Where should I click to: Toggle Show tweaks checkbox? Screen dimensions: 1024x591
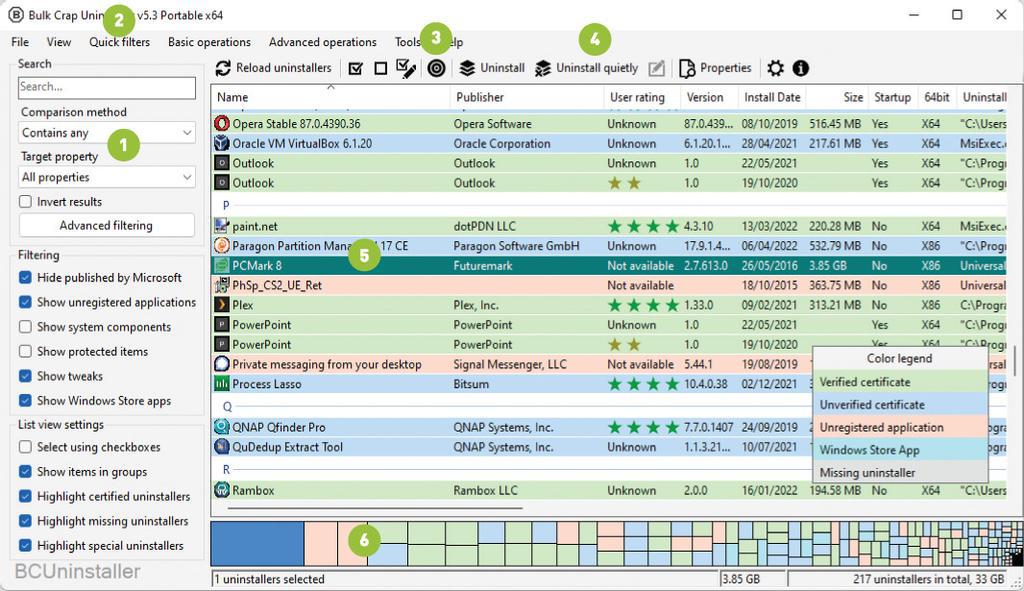(25, 376)
